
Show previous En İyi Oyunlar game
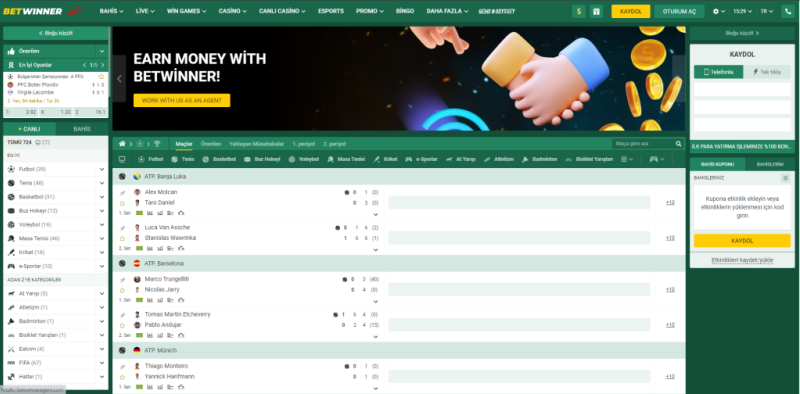click(x=85, y=65)
